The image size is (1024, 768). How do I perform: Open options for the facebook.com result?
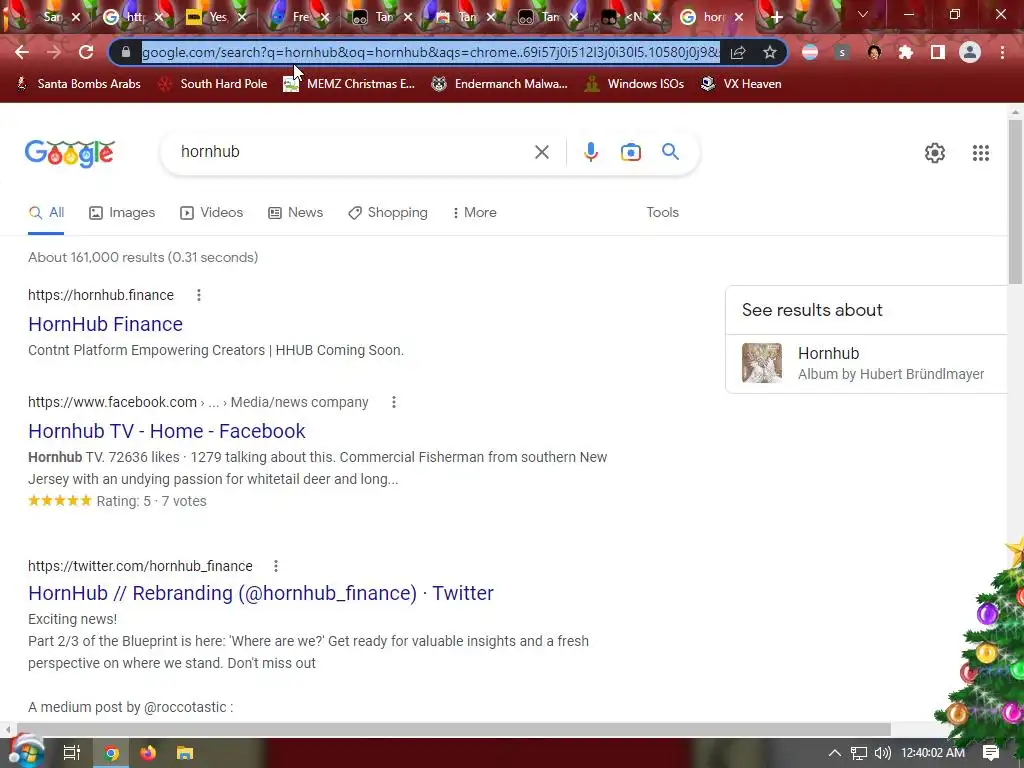(x=393, y=402)
